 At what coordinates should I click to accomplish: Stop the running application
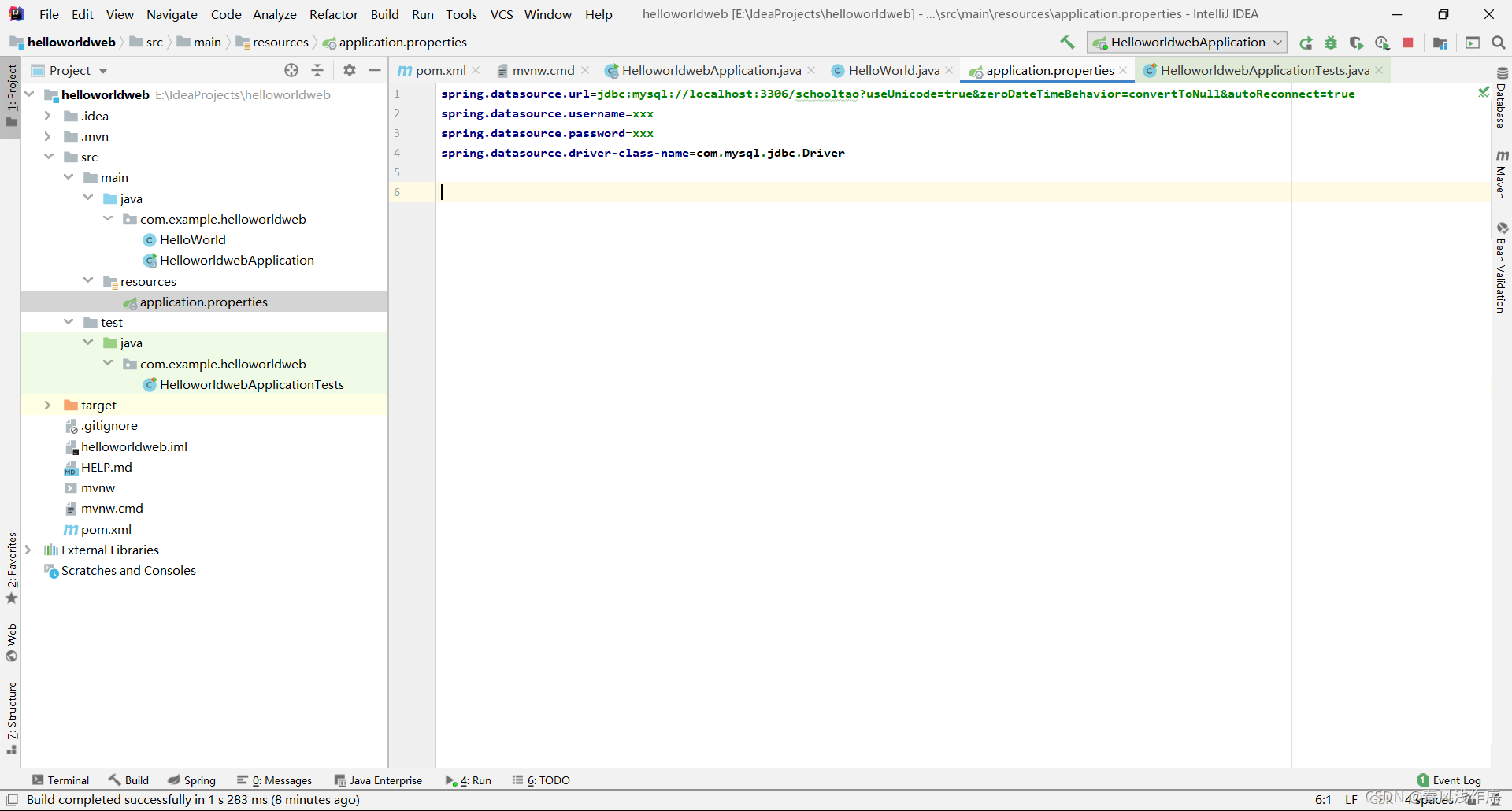click(1408, 43)
